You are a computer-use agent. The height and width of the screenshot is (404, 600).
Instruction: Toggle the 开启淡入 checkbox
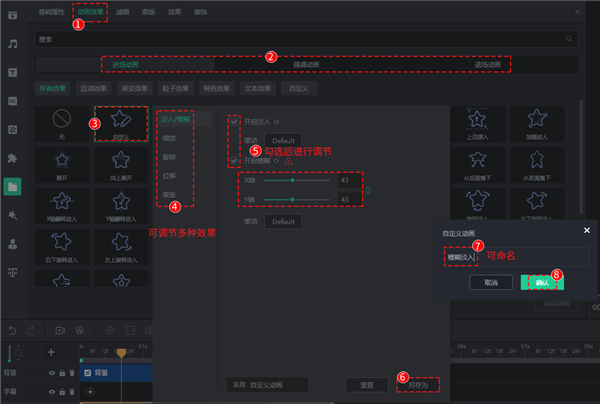click(x=234, y=121)
